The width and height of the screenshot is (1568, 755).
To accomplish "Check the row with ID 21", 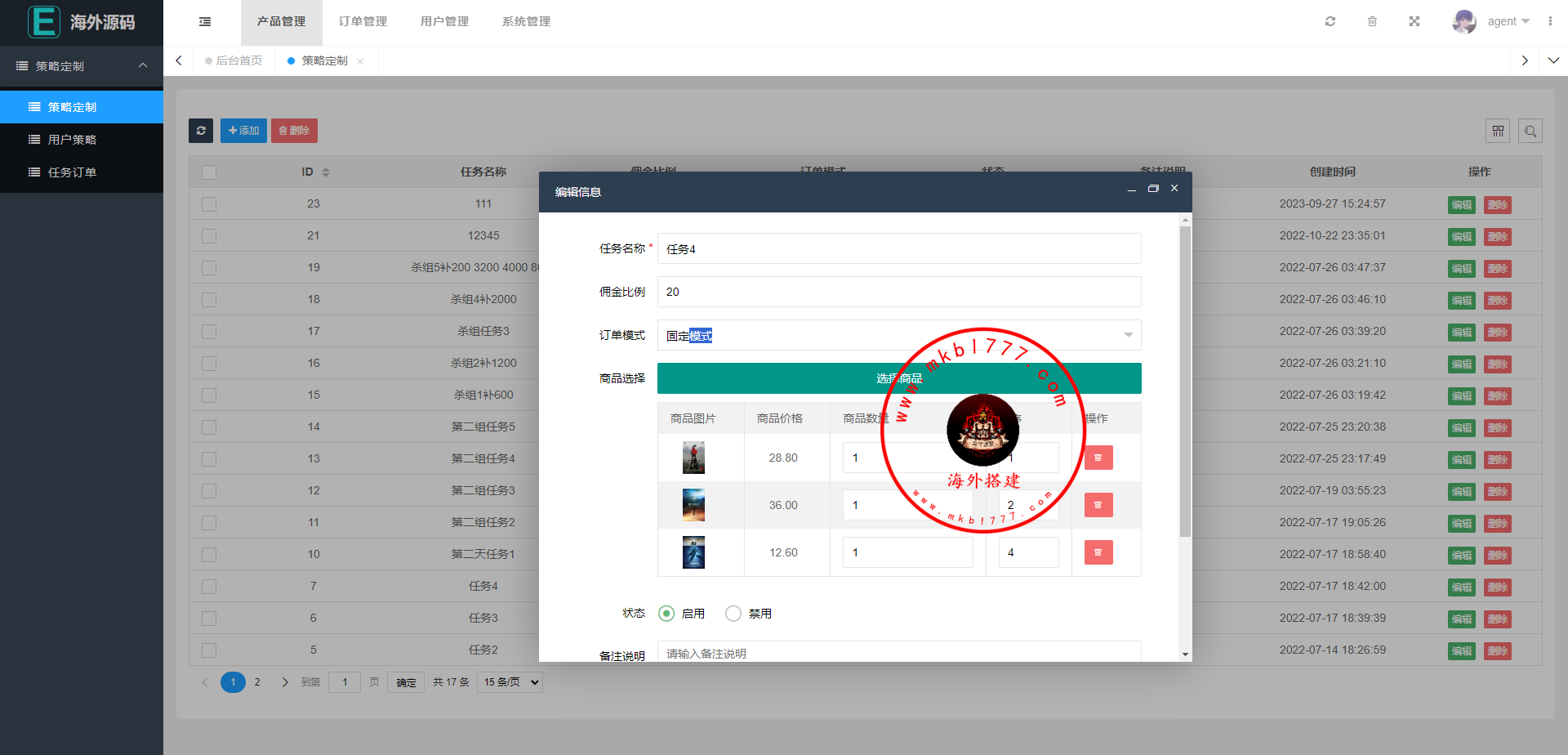I will click(209, 236).
